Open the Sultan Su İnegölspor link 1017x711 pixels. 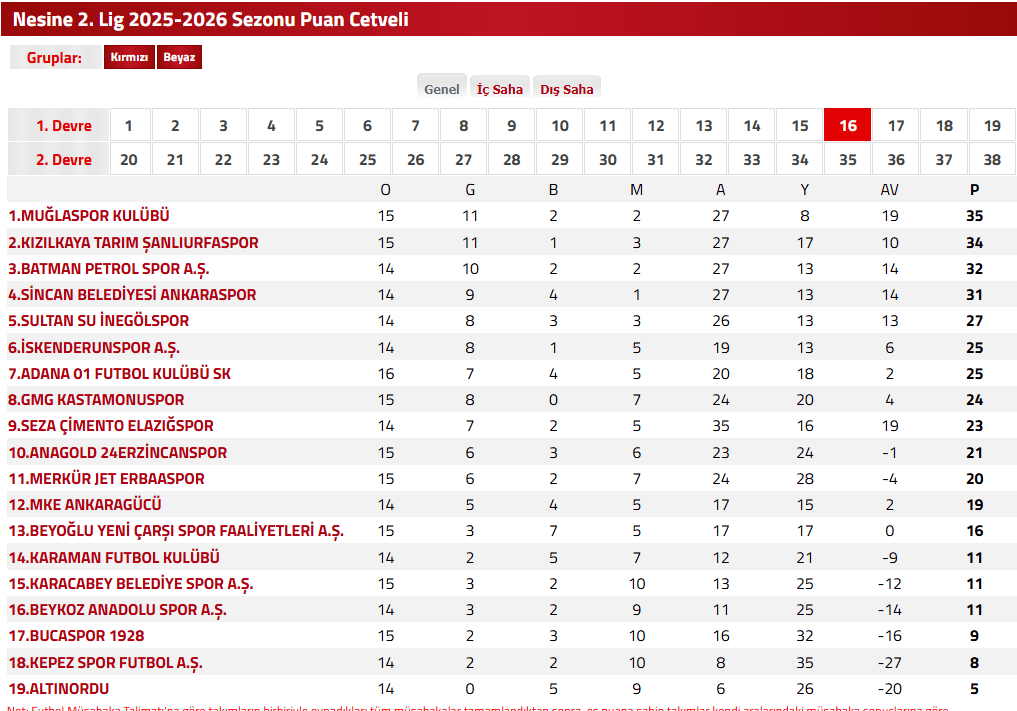[98, 321]
